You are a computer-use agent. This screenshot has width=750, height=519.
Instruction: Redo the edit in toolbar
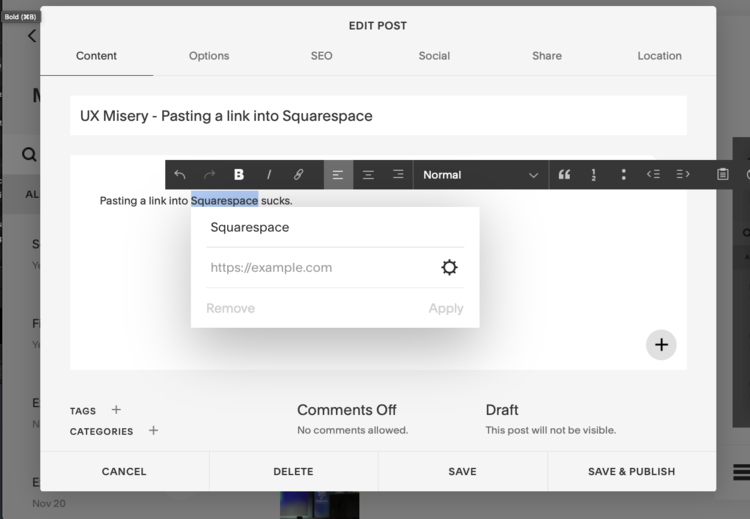(210, 175)
